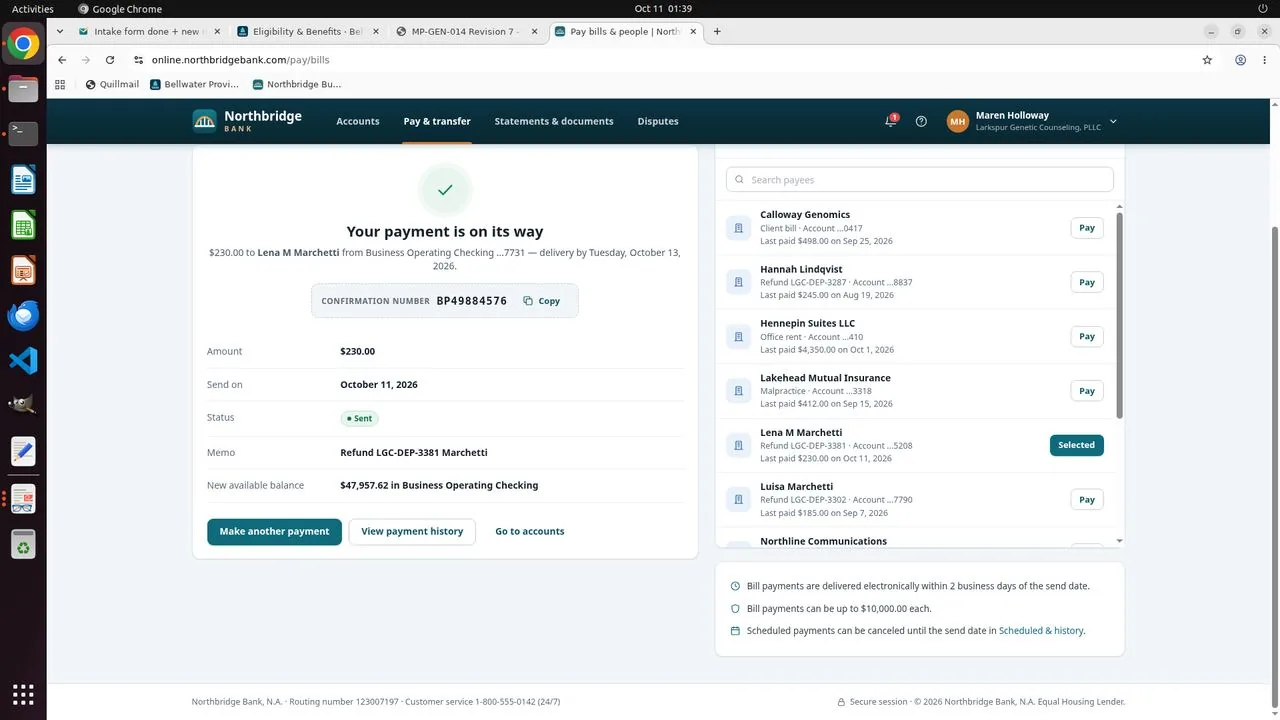The height and width of the screenshot is (720, 1280).
Task: Bookmark this page with the star icon
Action: [x=1207, y=60]
